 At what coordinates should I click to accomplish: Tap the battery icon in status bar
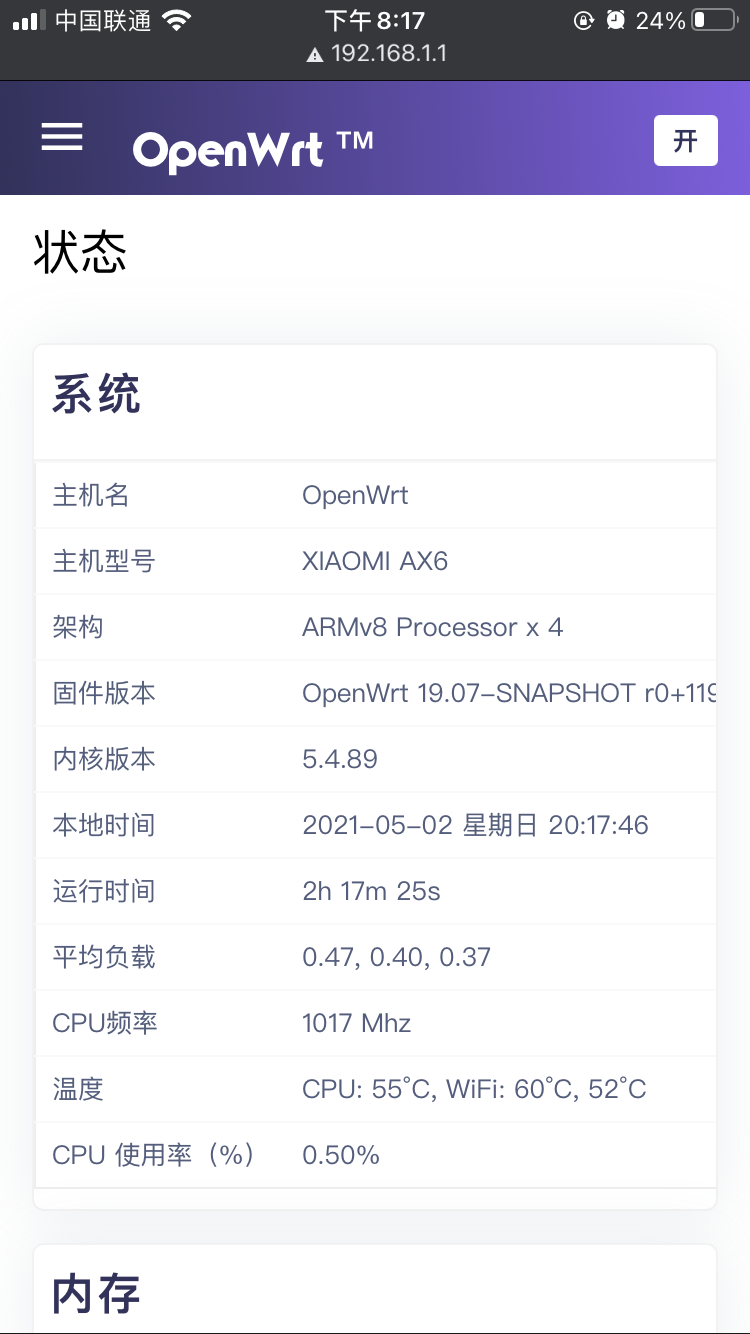[x=713, y=20]
